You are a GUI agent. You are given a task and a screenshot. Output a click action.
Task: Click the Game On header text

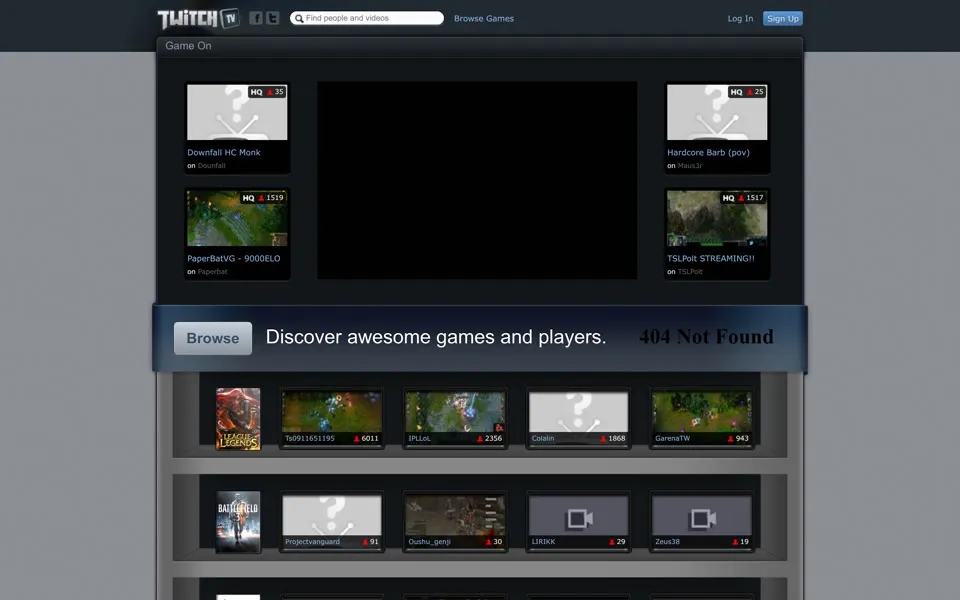coord(188,46)
